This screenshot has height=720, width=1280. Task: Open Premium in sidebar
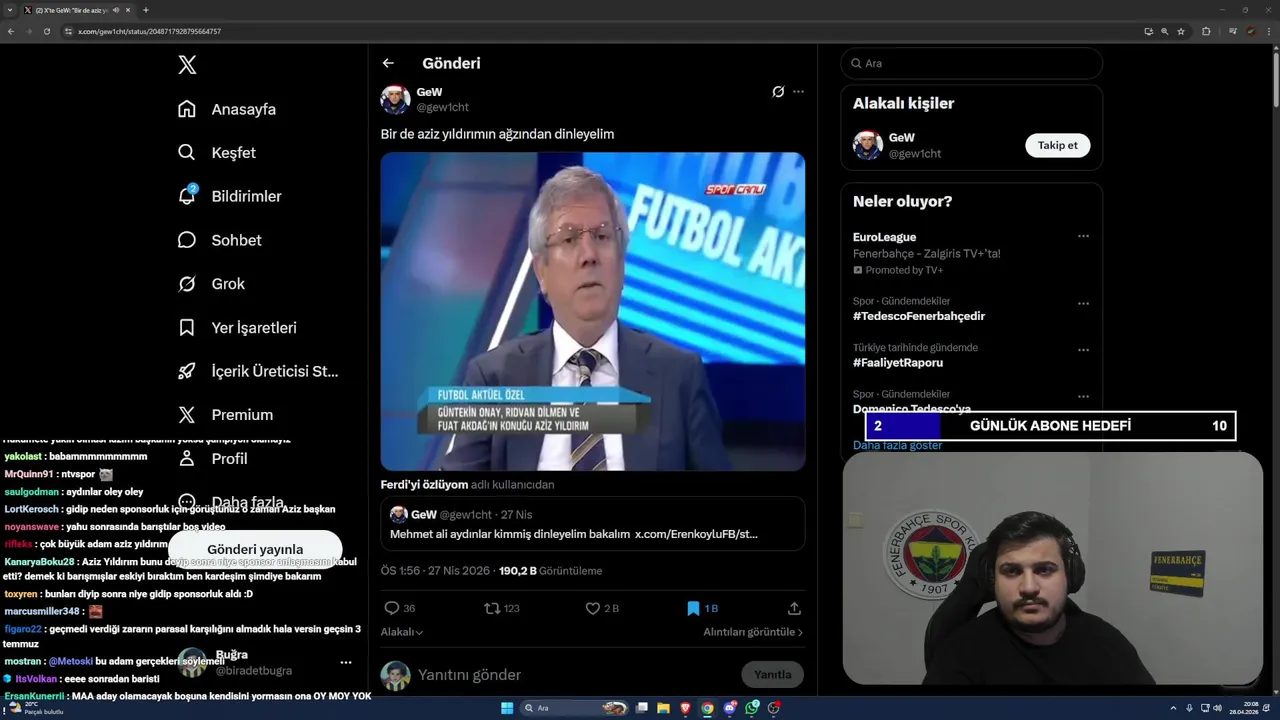pos(225,415)
